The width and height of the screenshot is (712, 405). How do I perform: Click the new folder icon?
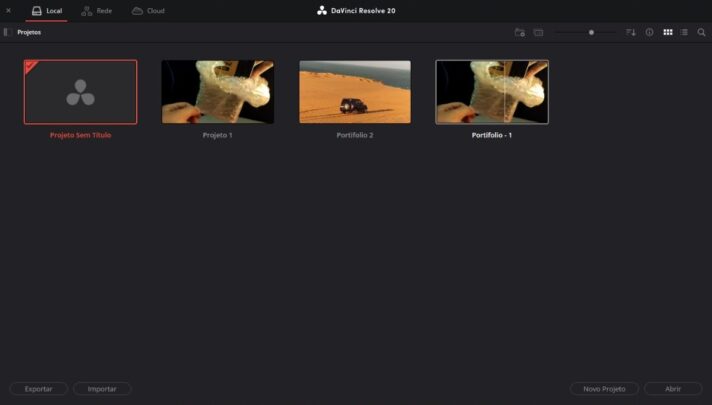coord(520,32)
